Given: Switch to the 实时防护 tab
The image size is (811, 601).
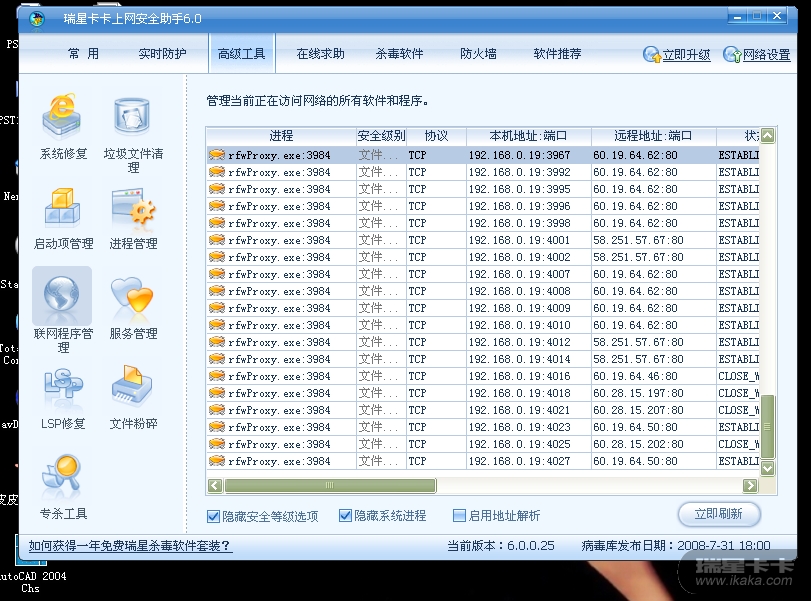Looking at the screenshot, I should click(162, 53).
